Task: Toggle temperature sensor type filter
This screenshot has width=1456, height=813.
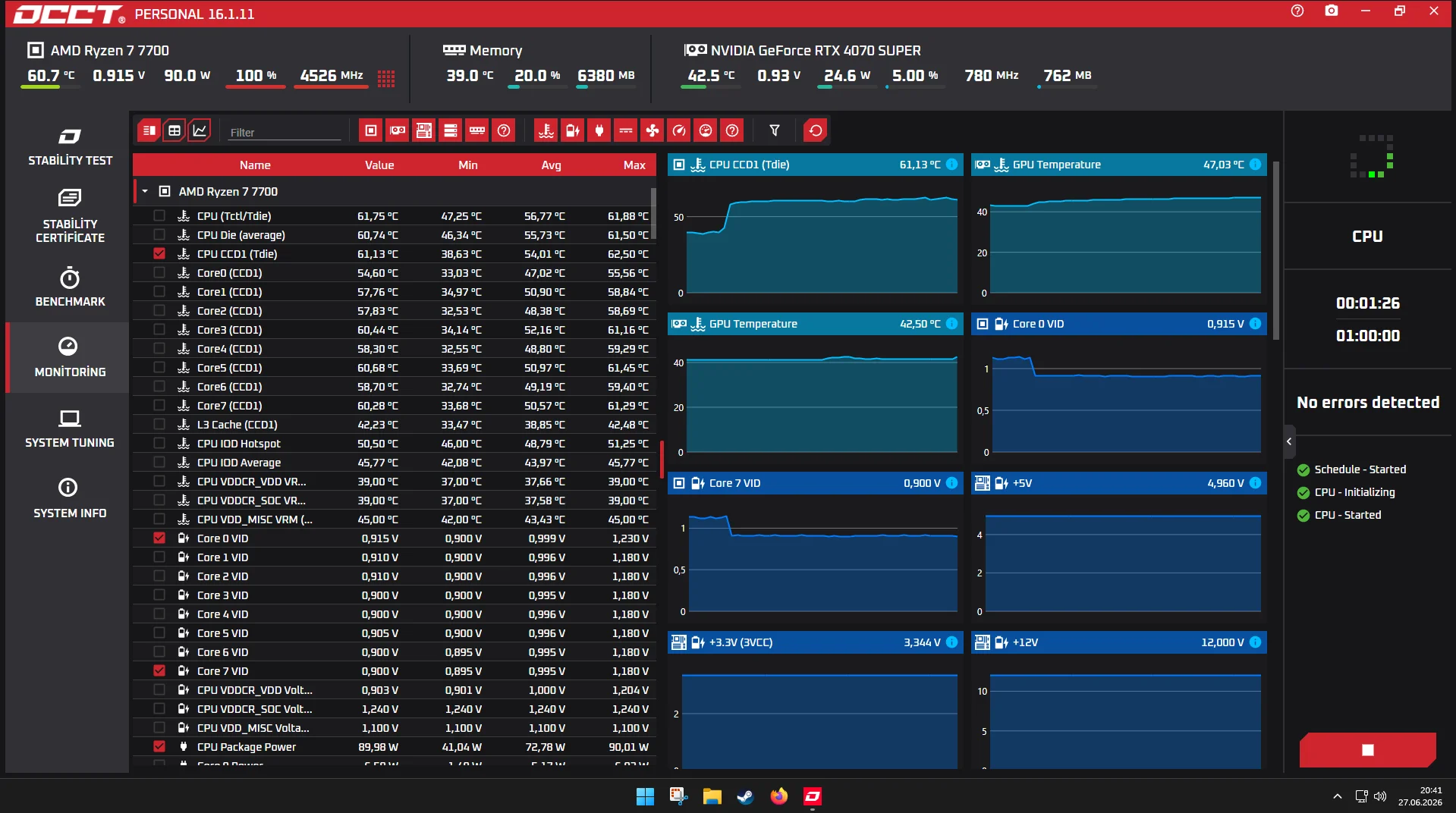Action: (546, 130)
